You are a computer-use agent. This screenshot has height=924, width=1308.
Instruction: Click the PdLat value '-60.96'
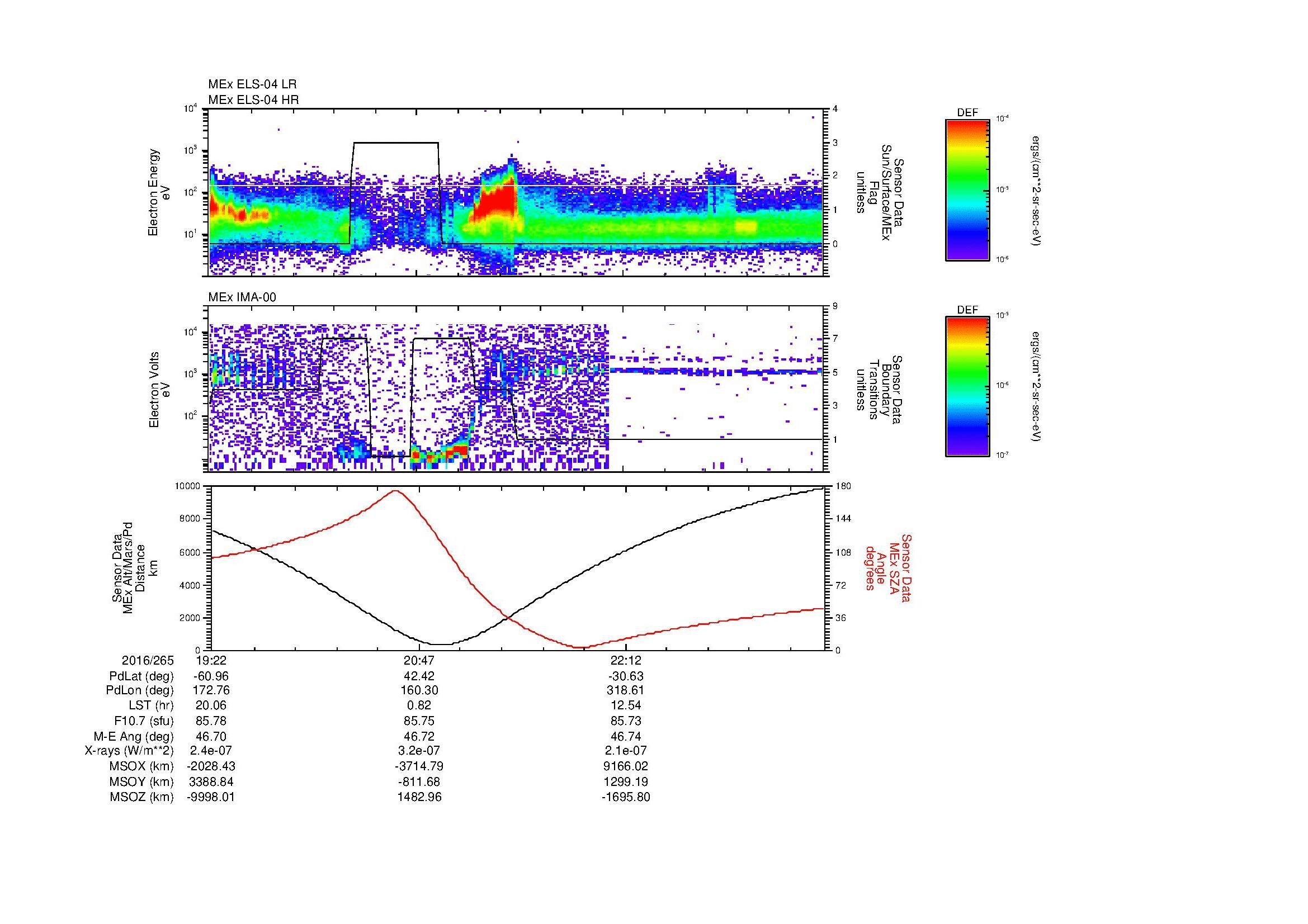tap(211, 676)
